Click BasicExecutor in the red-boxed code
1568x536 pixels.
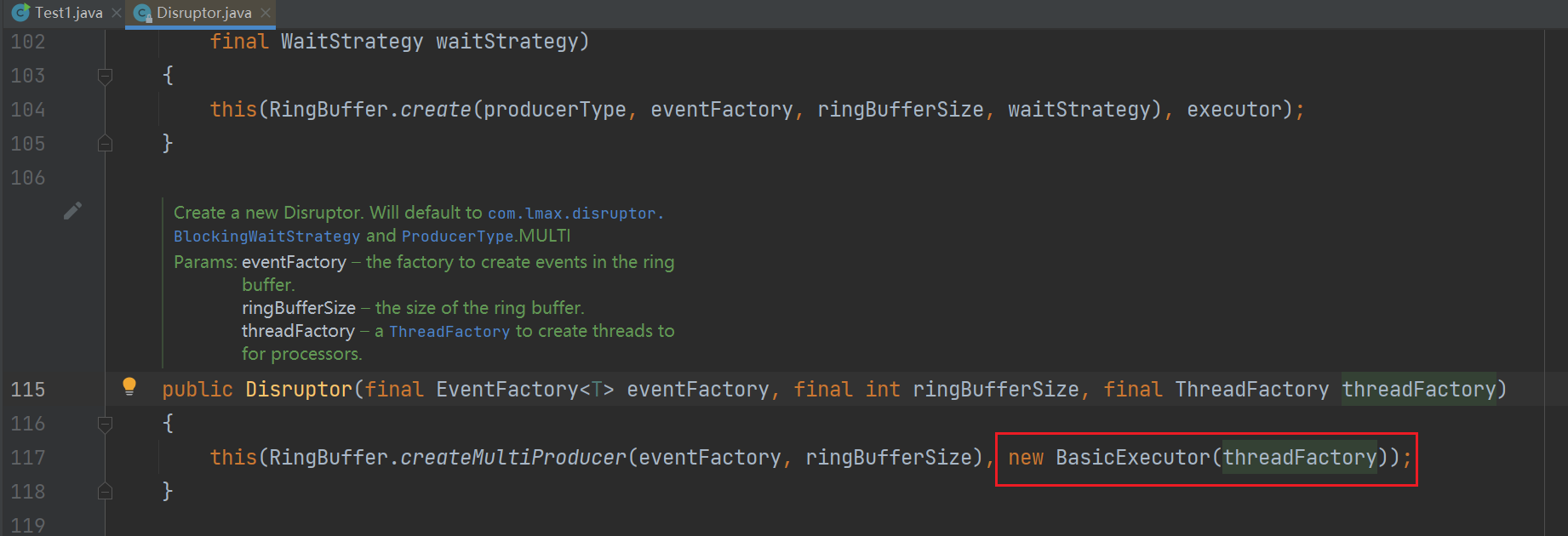point(1133,458)
